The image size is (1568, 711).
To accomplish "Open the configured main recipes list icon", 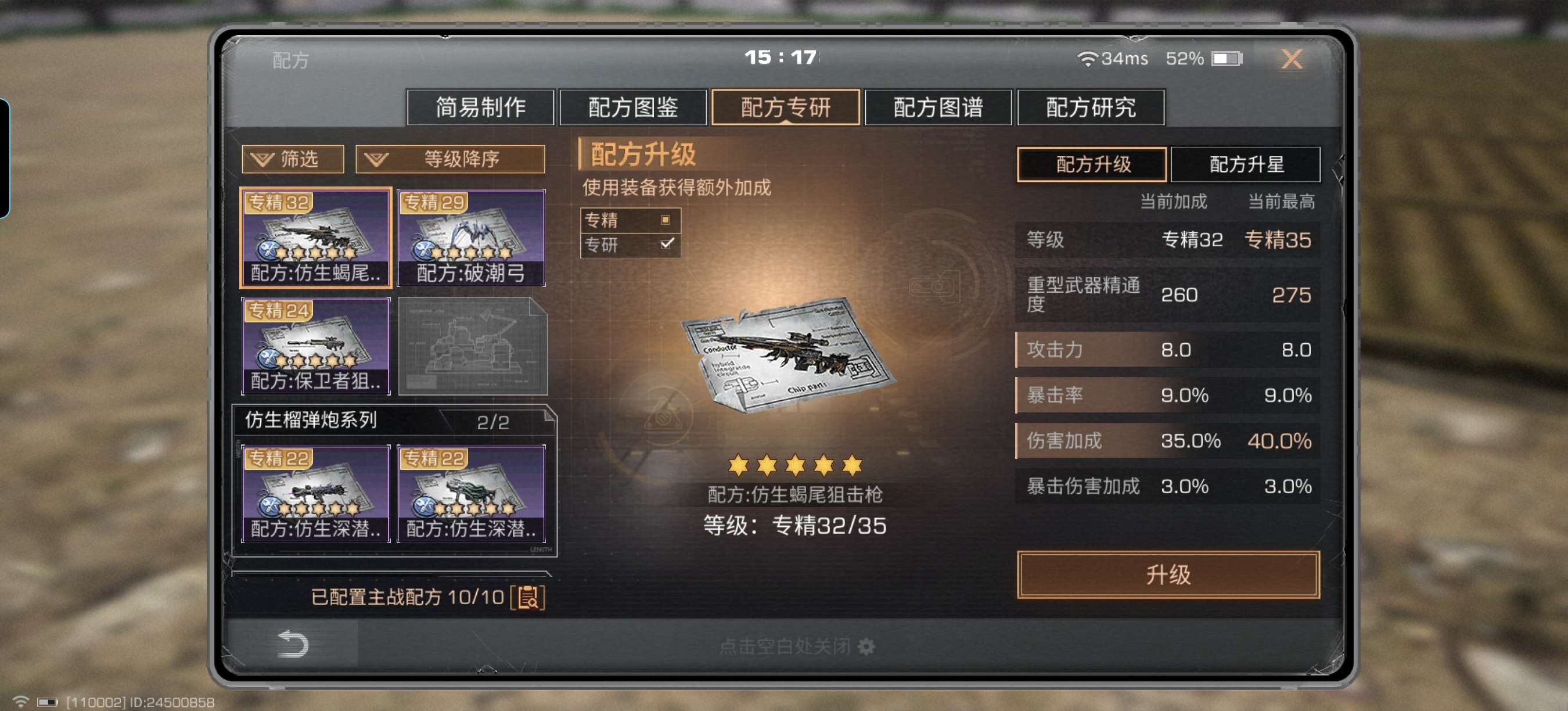I will click(528, 597).
